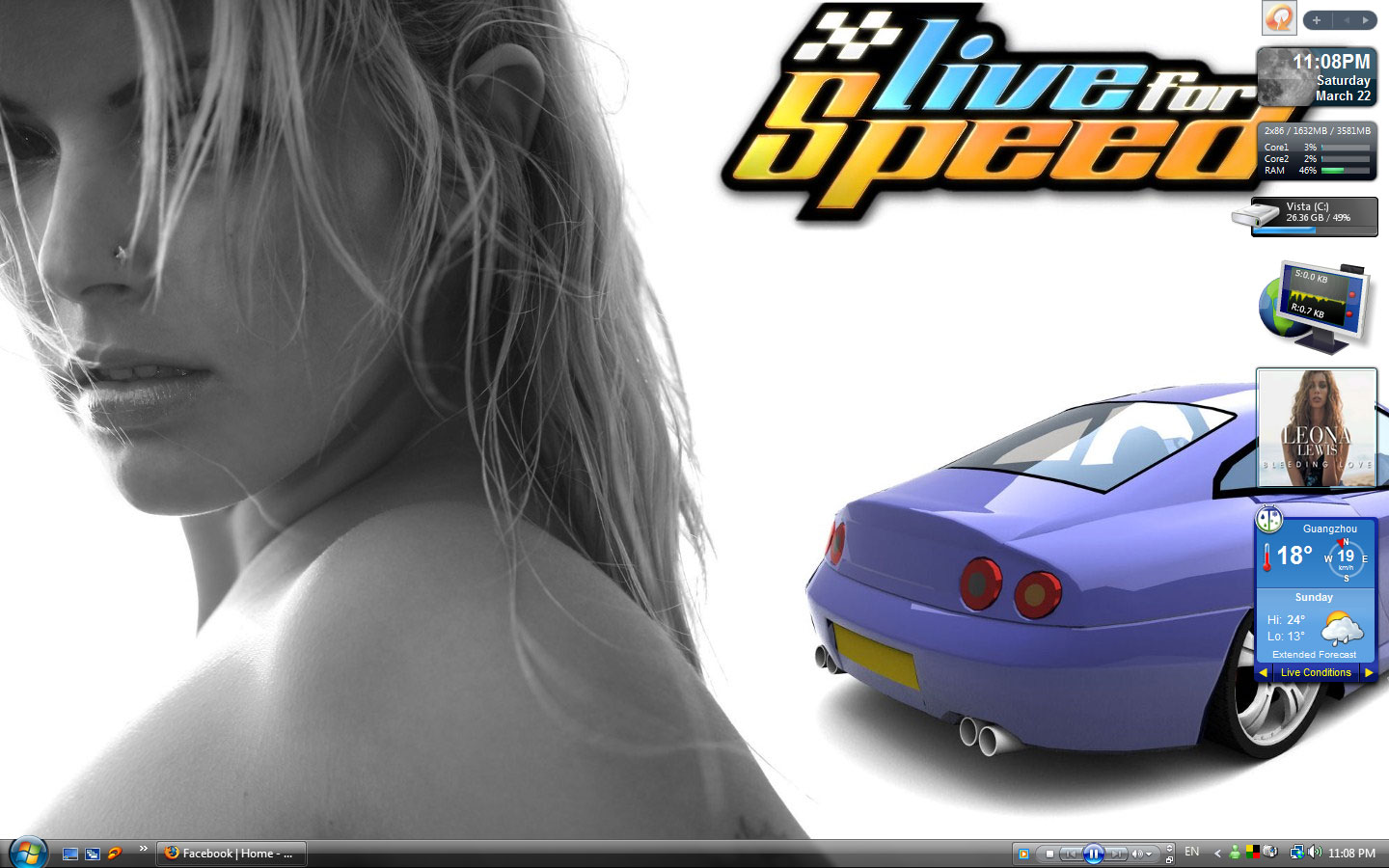Click the wind compass in weather gadget
This screenshot has height=868, width=1389.
pos(1346,559)
